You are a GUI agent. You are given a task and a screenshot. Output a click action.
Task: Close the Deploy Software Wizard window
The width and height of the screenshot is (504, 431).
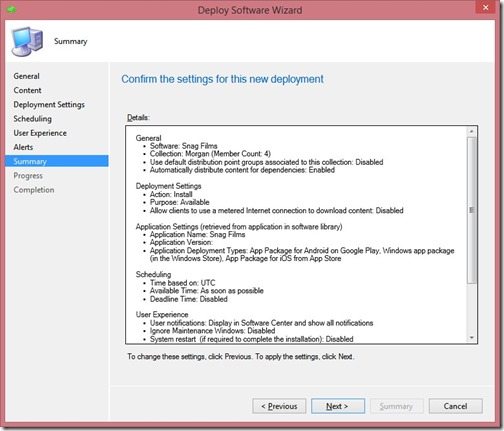tap(485, 7)
